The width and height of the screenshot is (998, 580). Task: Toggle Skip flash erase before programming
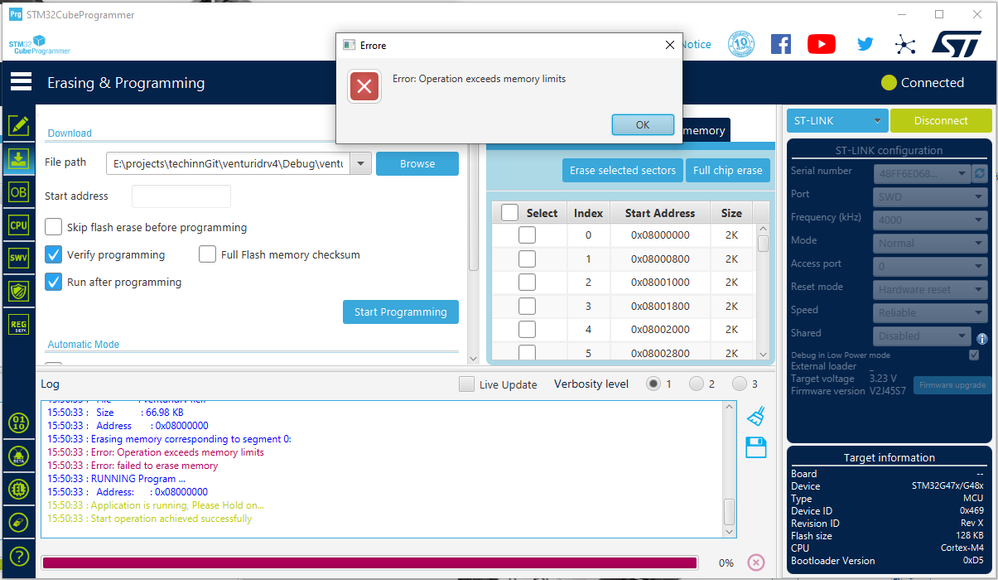(53, 227)
